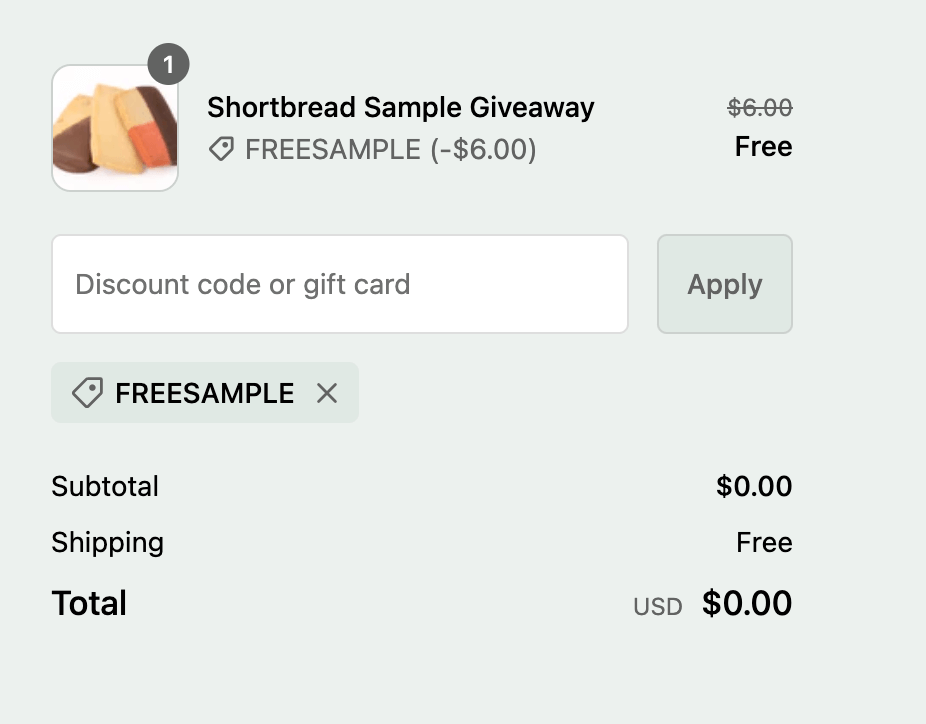Remove the FREESAMPLE discount code
Viewport: 926px width, 724px height.
point(326,393)
